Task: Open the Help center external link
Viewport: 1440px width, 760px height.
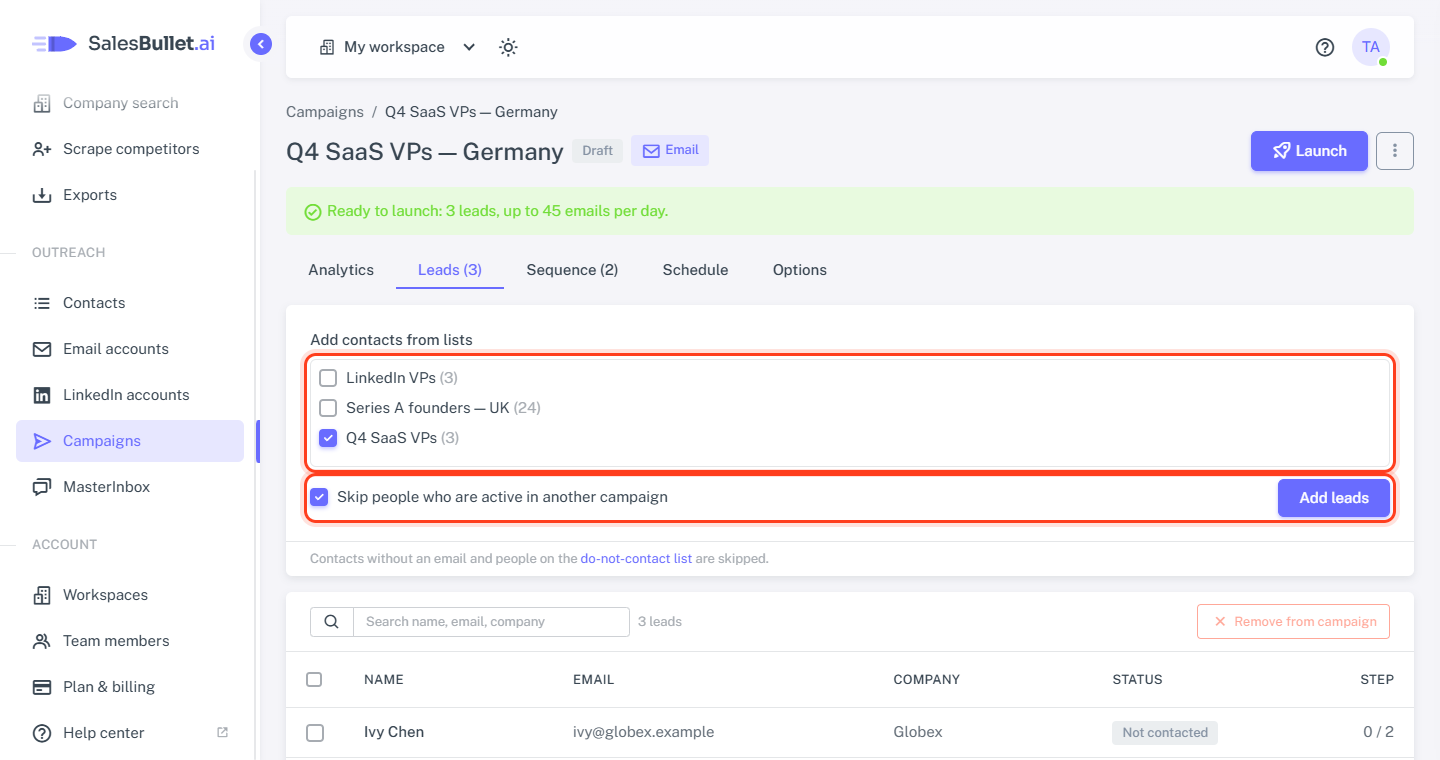Action: pyautogui.click(x=130, y=733)
